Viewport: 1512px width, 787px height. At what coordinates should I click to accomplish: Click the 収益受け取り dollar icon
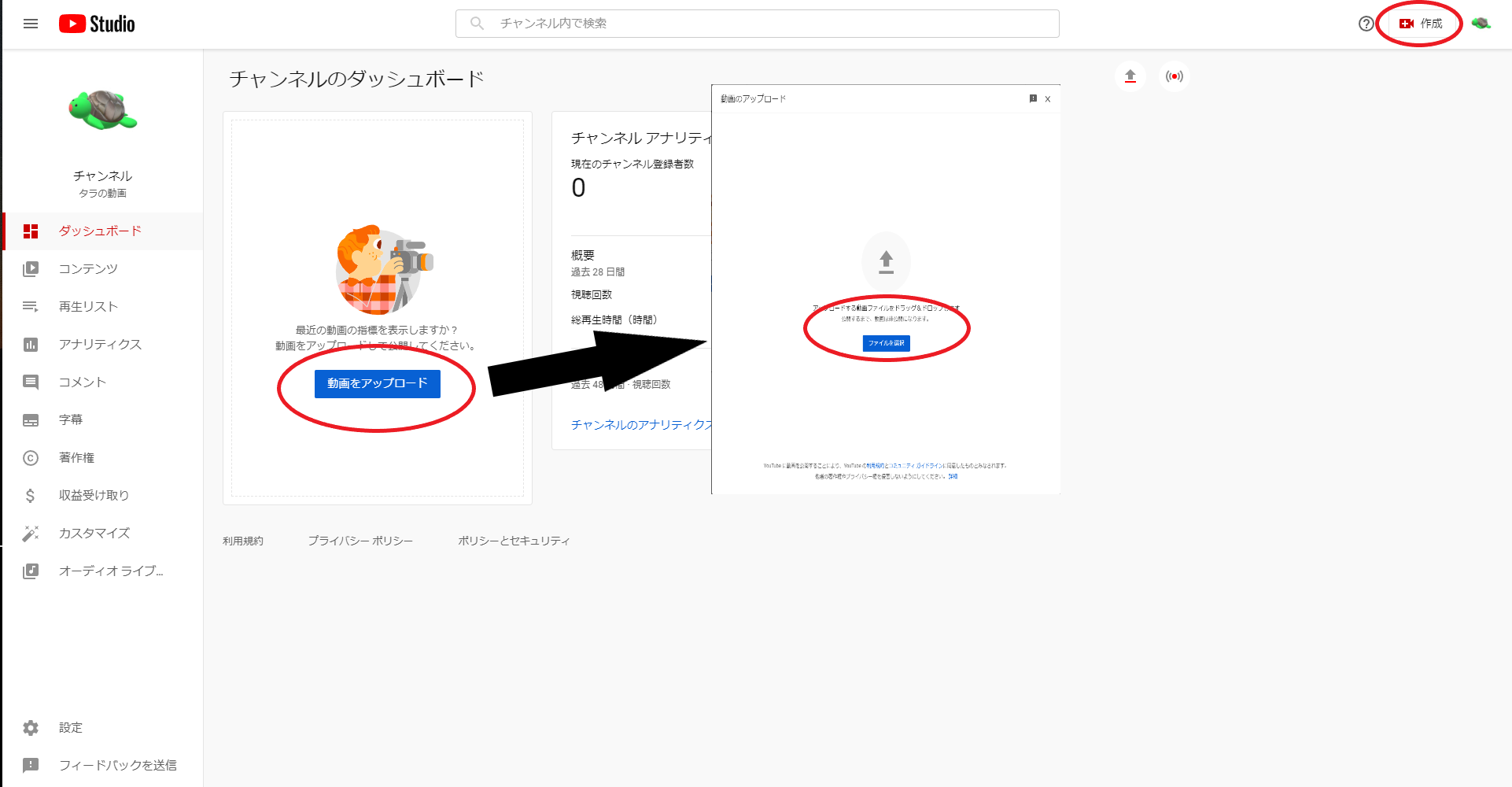31,496
